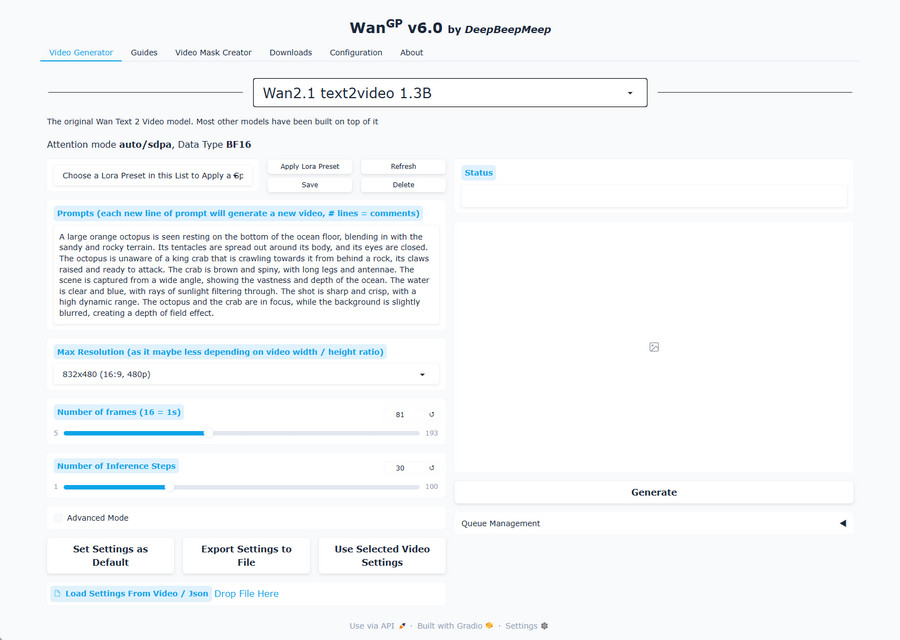Image resolution: width=900 pixels, height=640 pixels.
Task: Enable the Advanced Mode checkbox
Action: pos(59,518)
